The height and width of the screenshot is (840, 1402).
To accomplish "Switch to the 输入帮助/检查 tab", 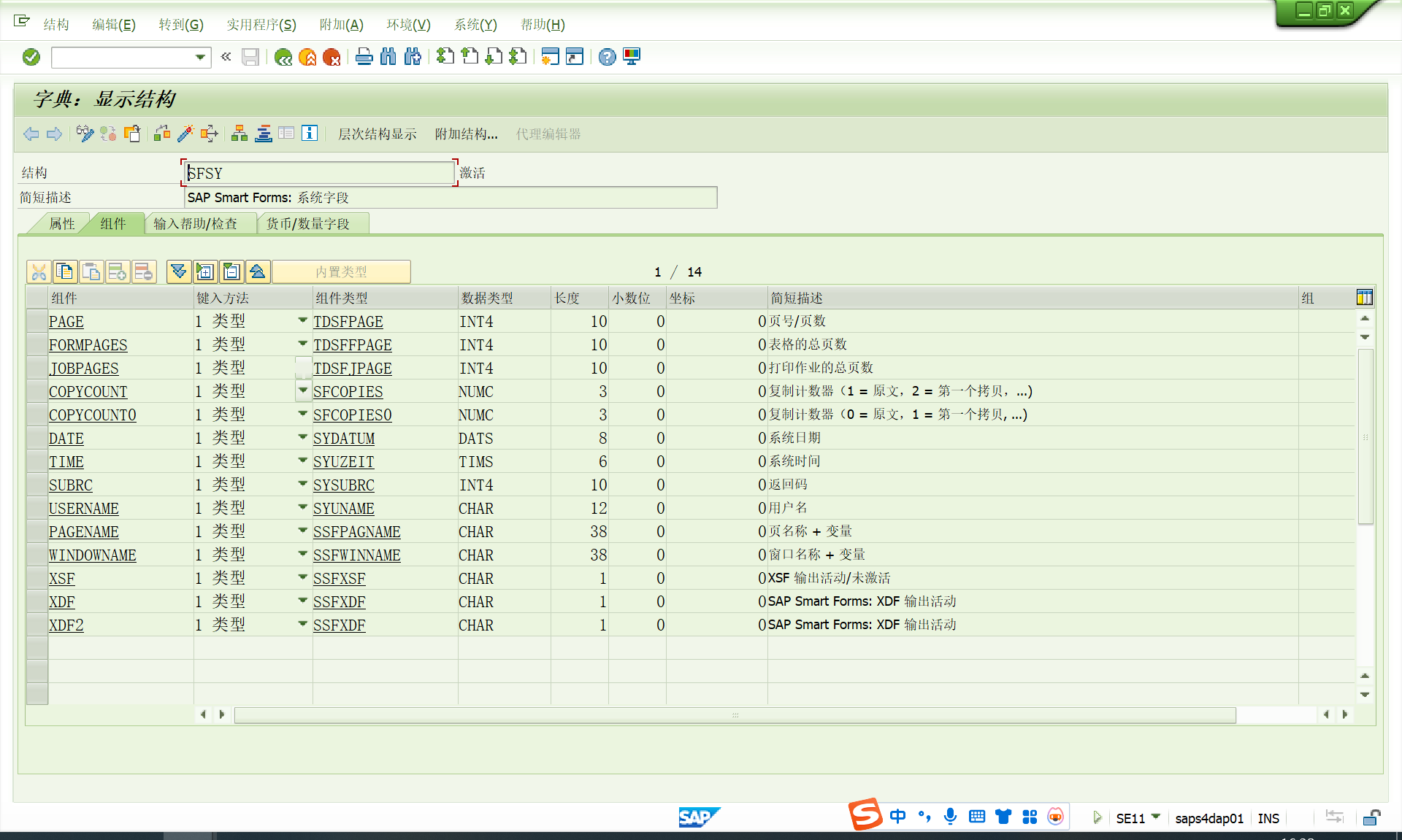I will (x=196, y=224).
